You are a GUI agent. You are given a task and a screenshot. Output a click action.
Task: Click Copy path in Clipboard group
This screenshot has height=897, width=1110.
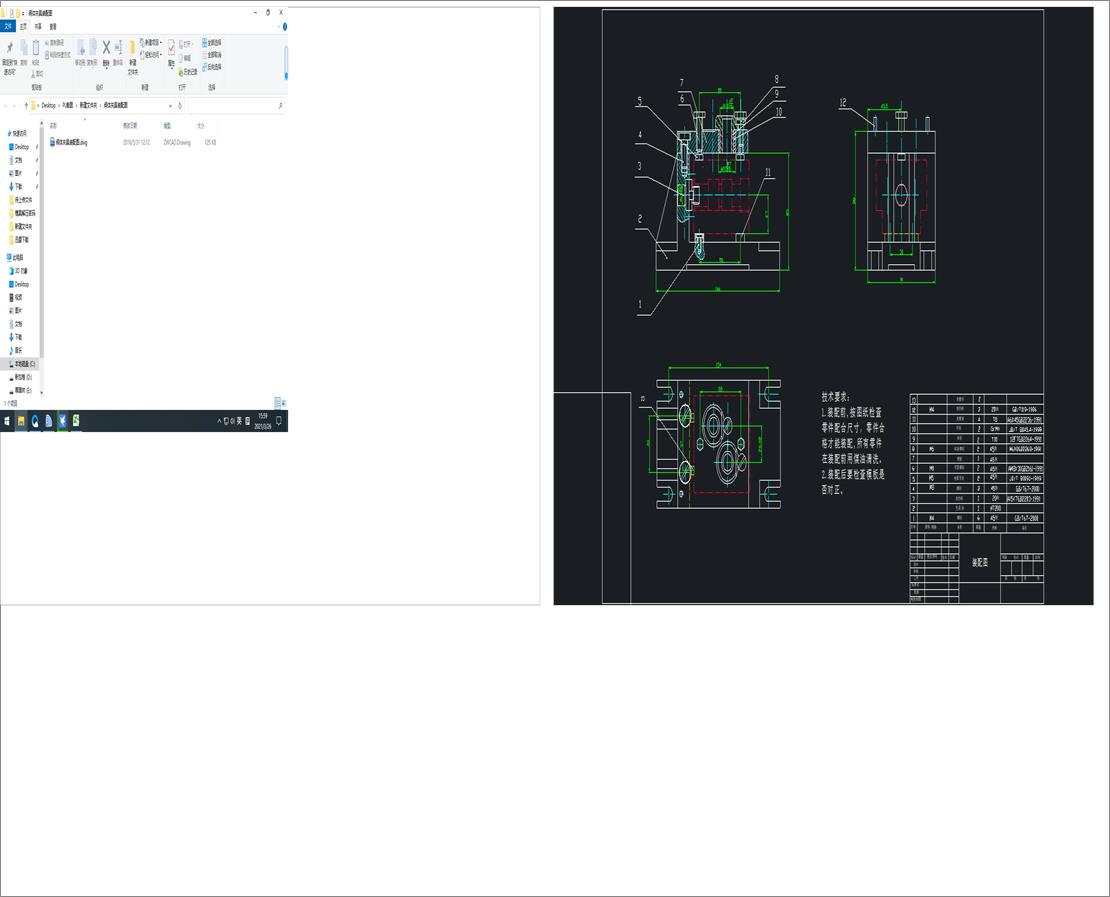(55, 43)
